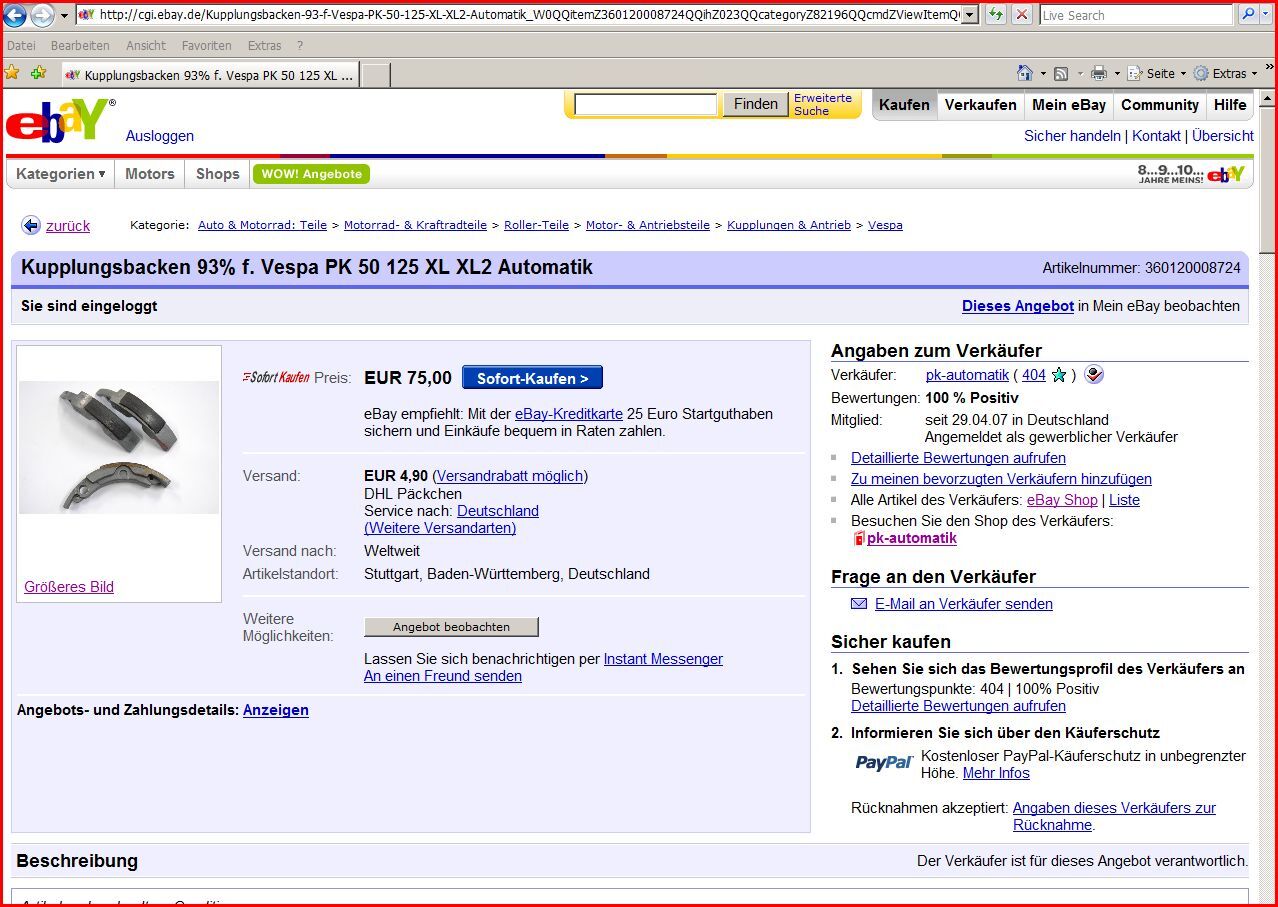The width and height of the screenshot is (1278, 907).
Task: Select the Mein eBay tab
Action: [x=1068, y=105]
